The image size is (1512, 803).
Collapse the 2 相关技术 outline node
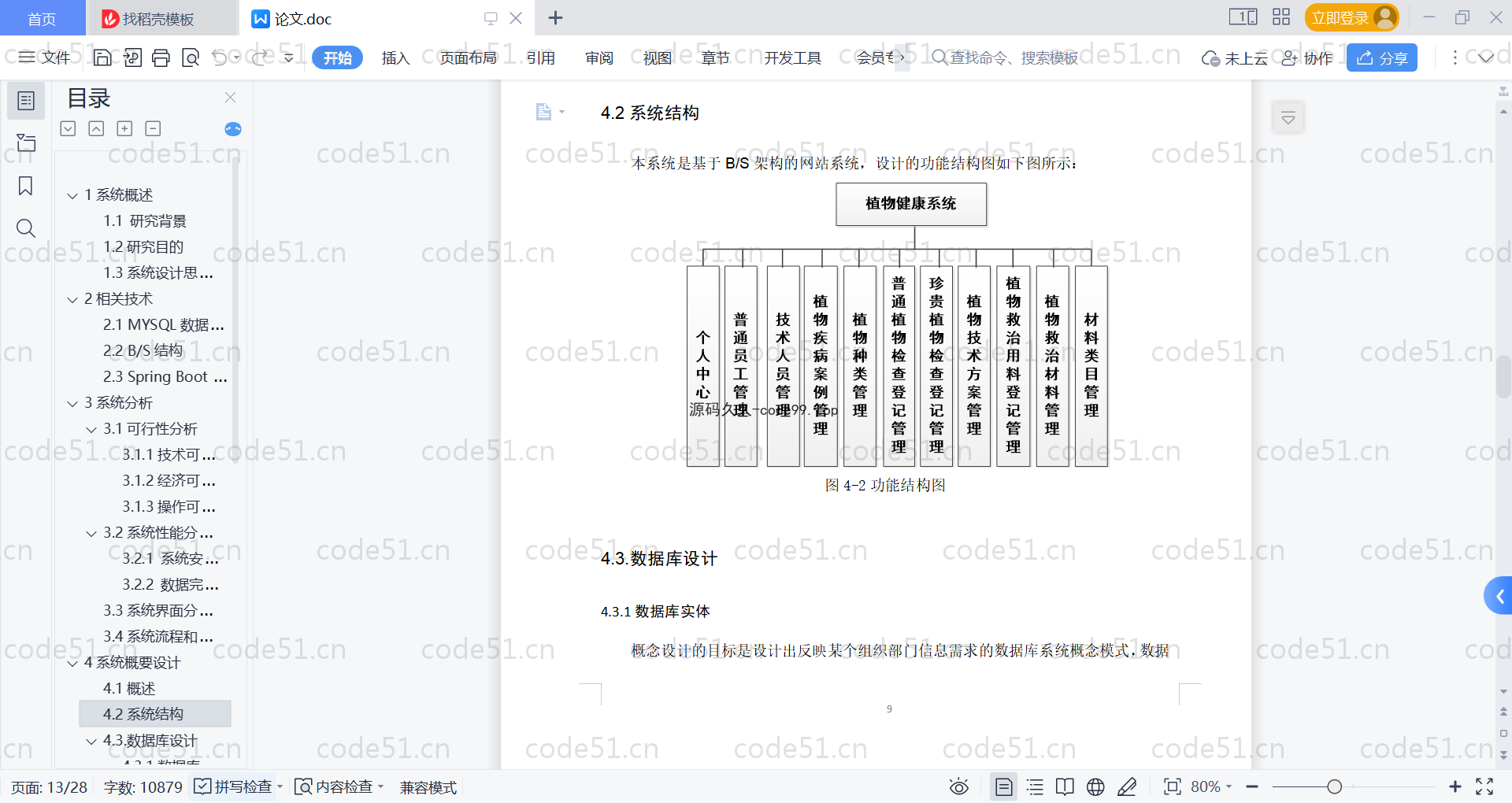pyautogui.click(x=72, y=299)
